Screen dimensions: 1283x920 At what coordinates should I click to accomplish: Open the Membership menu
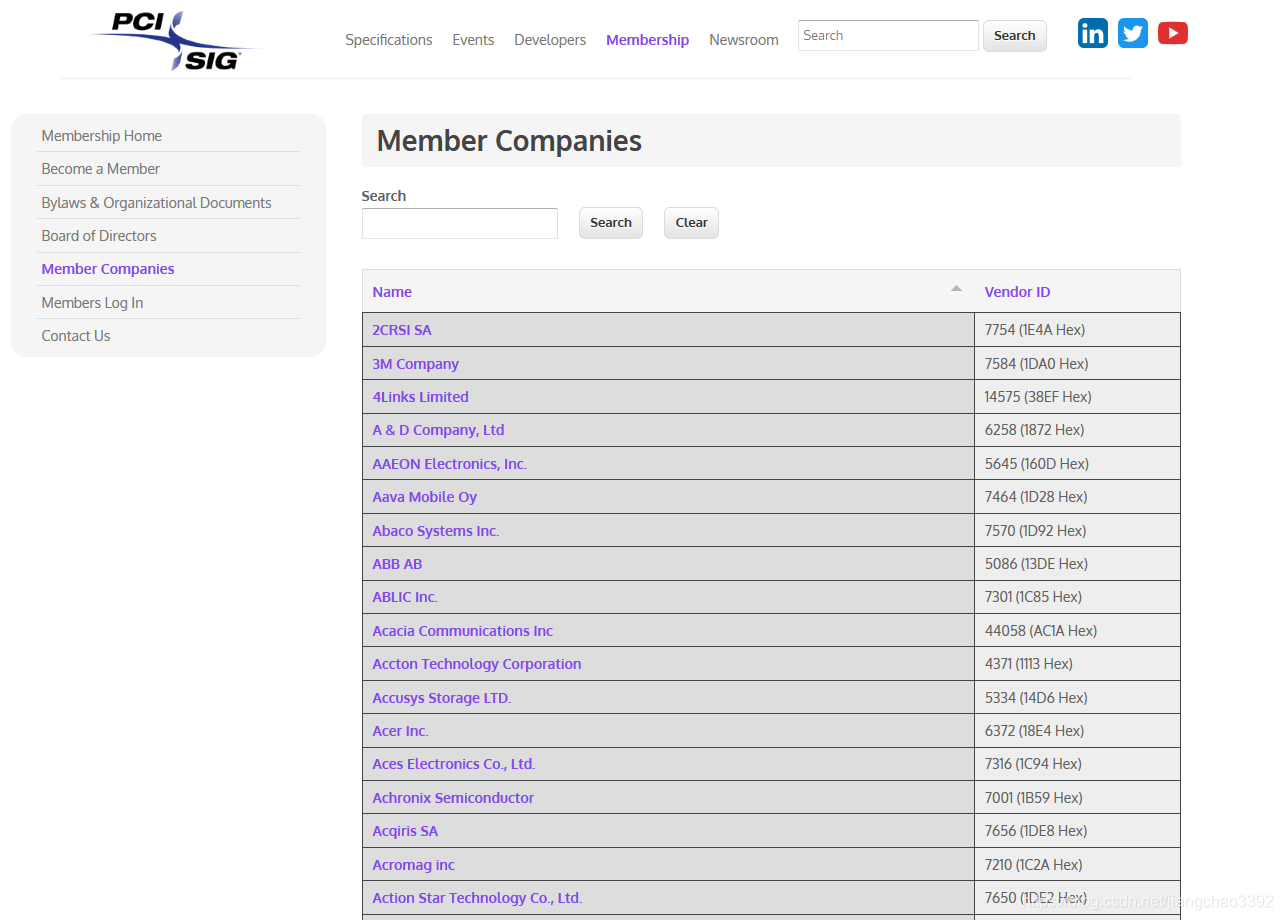tap(647, 40)
